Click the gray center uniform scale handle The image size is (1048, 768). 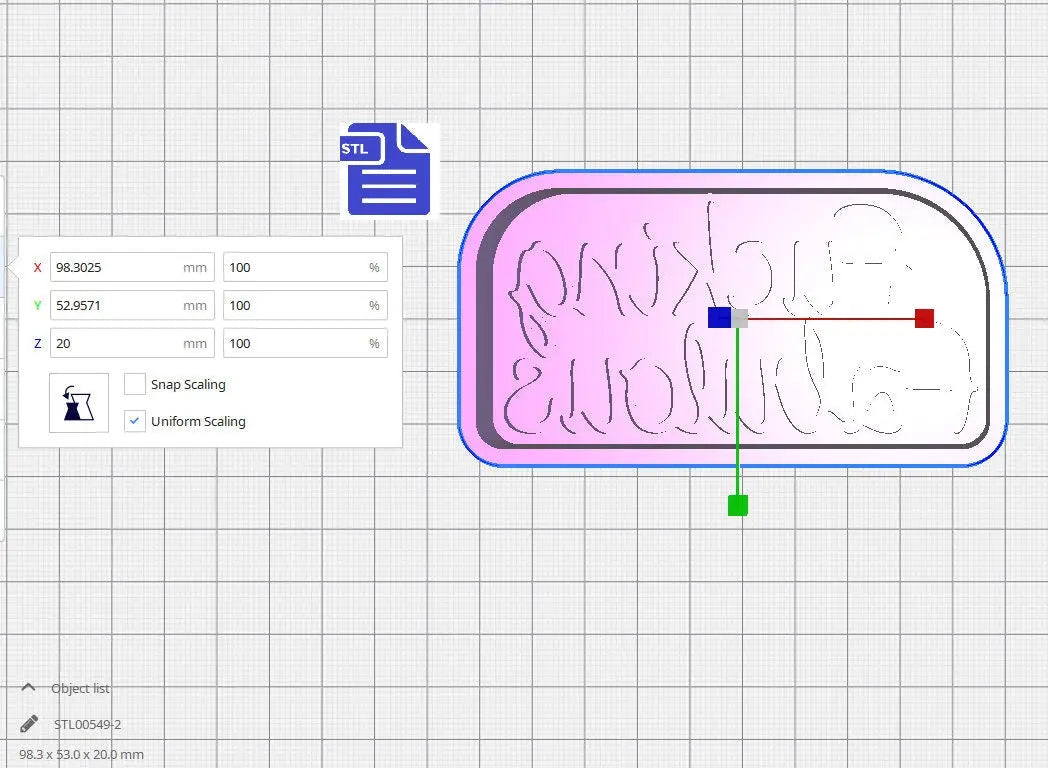[740, 318]
